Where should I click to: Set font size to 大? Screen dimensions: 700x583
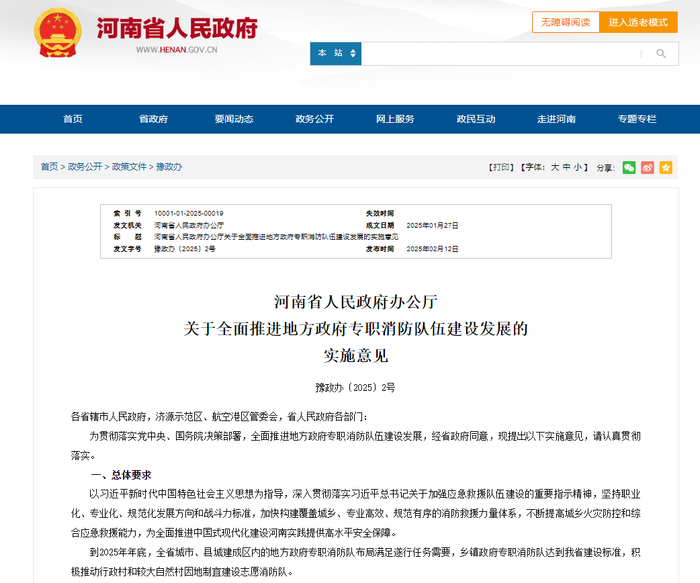[x=555, y=167]
